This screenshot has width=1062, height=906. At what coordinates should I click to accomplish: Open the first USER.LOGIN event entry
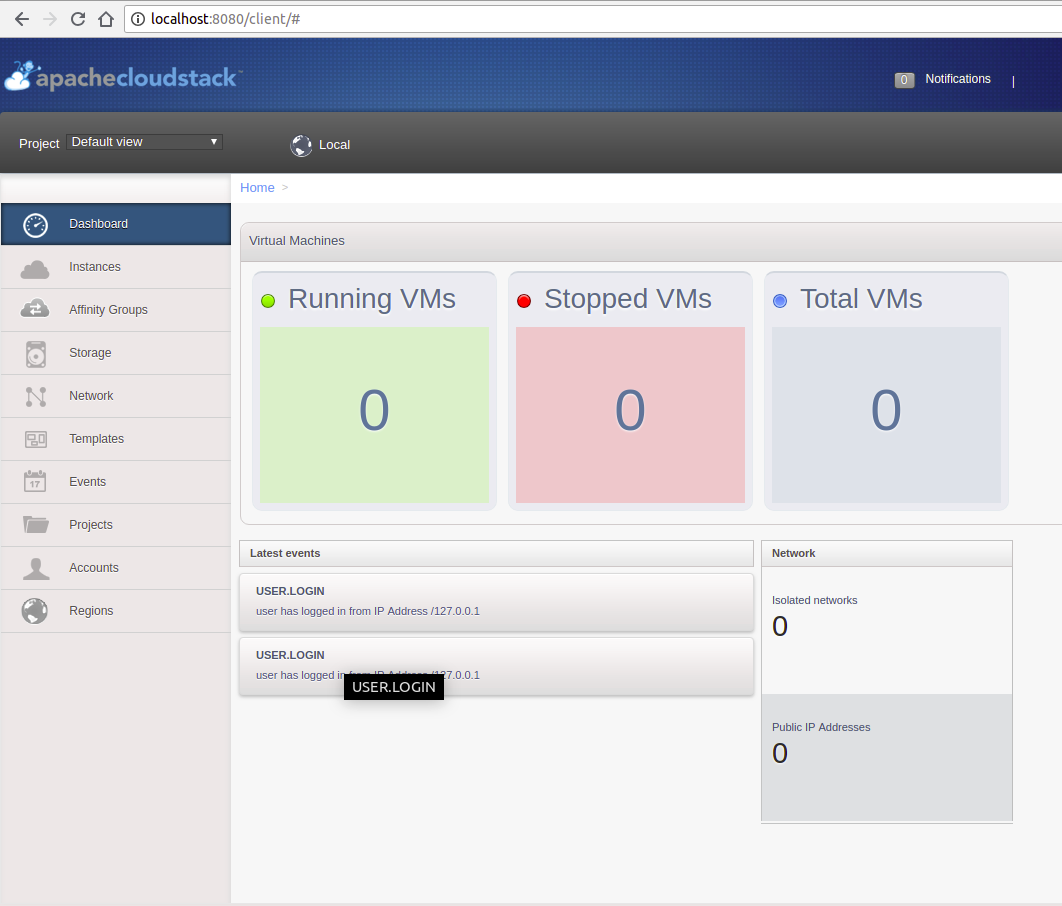coord(496,602)
